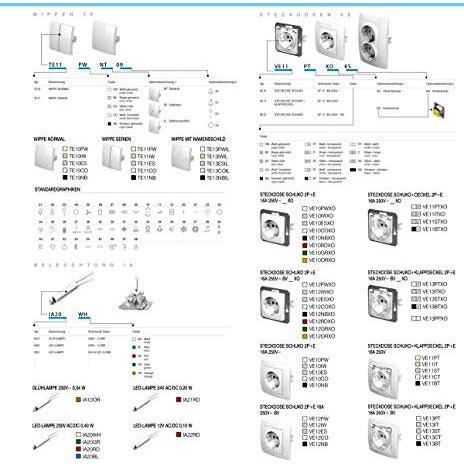Click the VE12PW article code
This screenshot has height=464, width=464.
pyautogui.click(x=319, y=419)
